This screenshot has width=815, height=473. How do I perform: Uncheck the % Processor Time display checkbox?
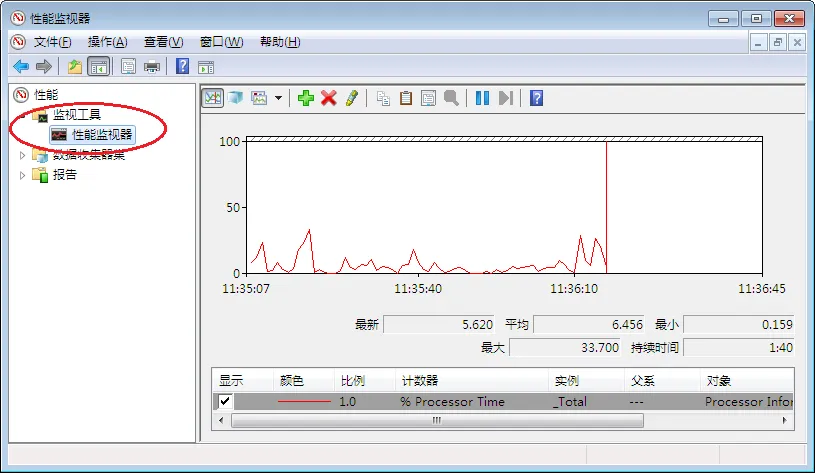(225, 401)
